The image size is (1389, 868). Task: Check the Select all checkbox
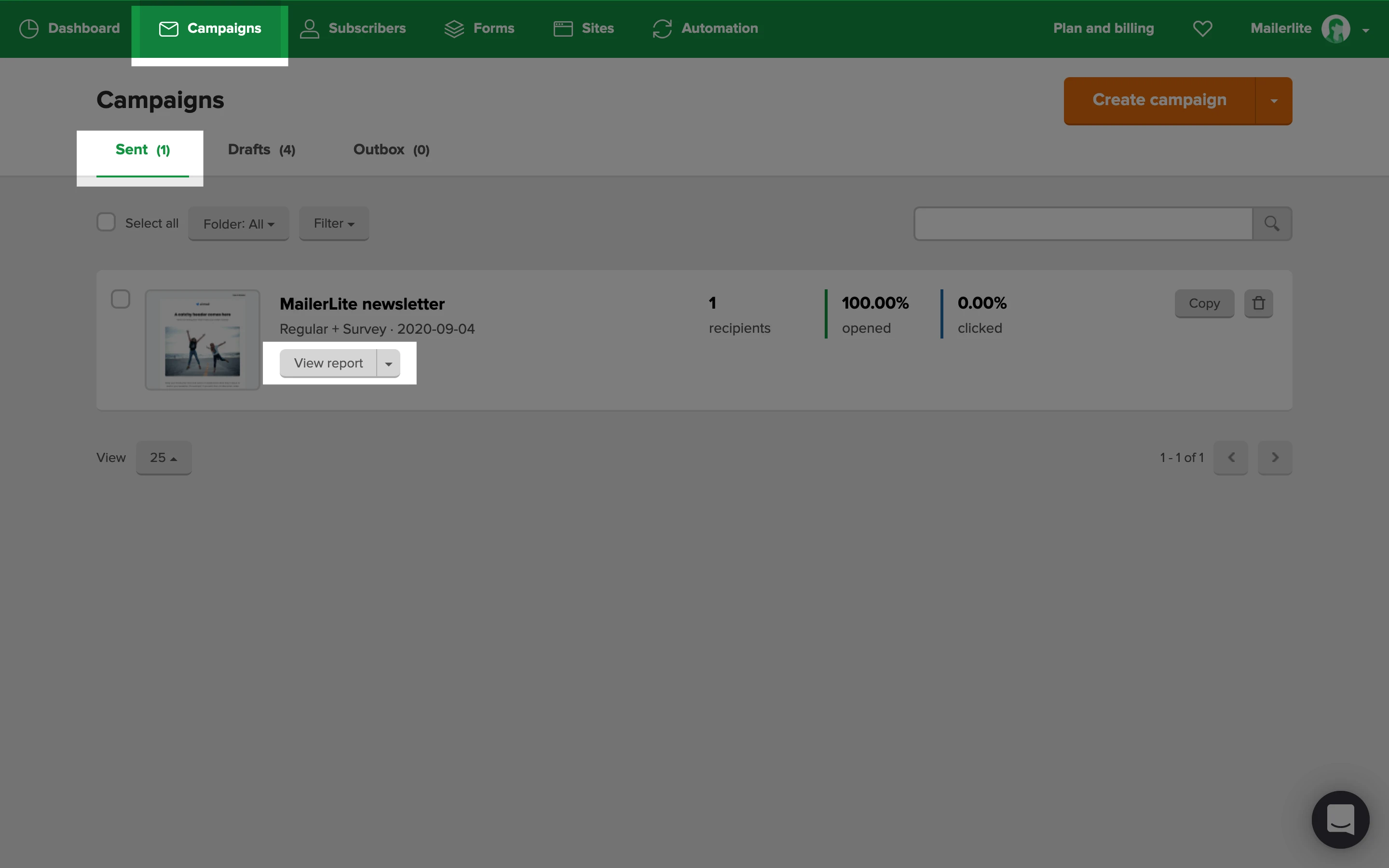[106, 223]
